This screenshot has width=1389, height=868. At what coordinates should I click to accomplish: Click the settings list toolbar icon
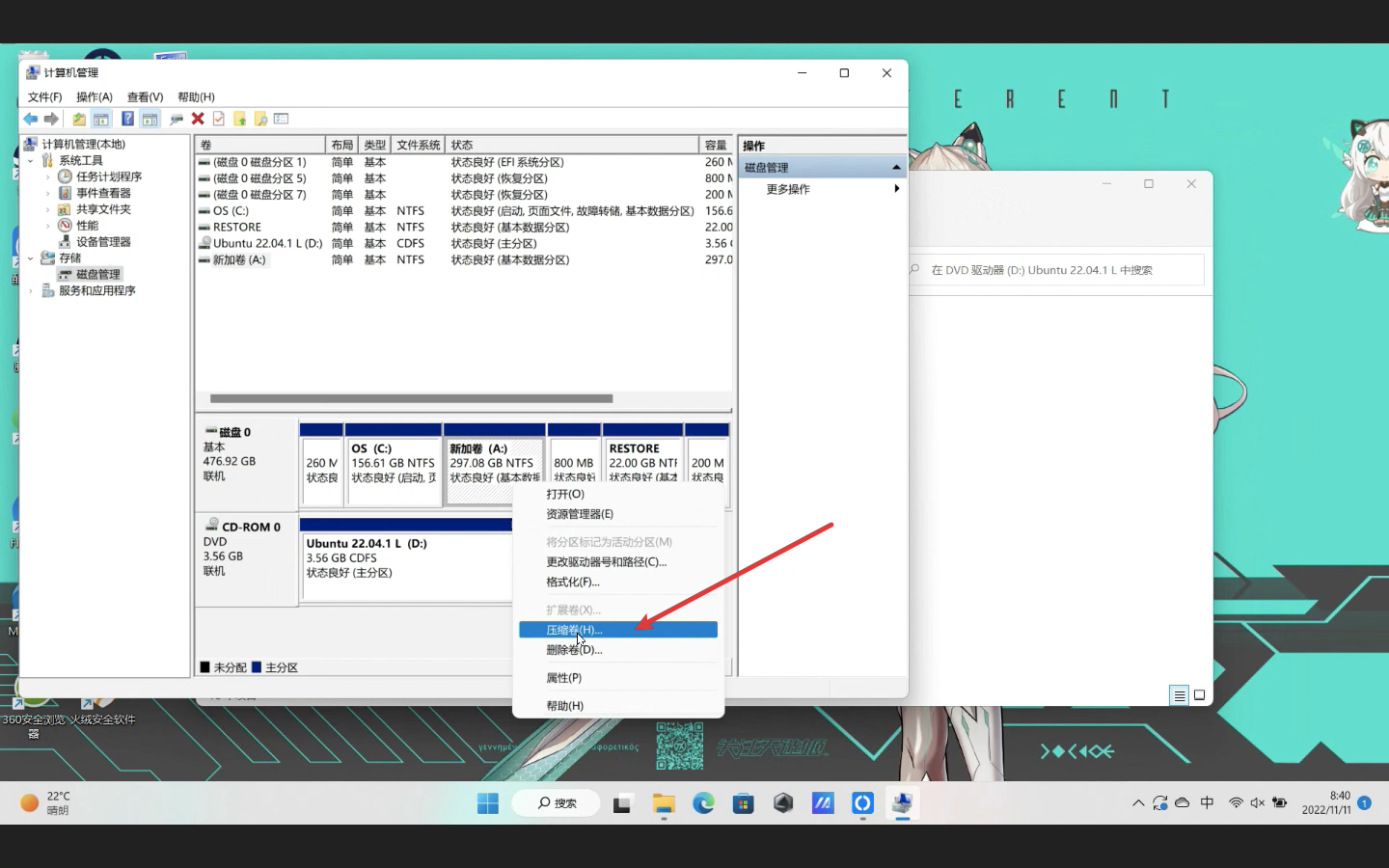pos(282,119)
